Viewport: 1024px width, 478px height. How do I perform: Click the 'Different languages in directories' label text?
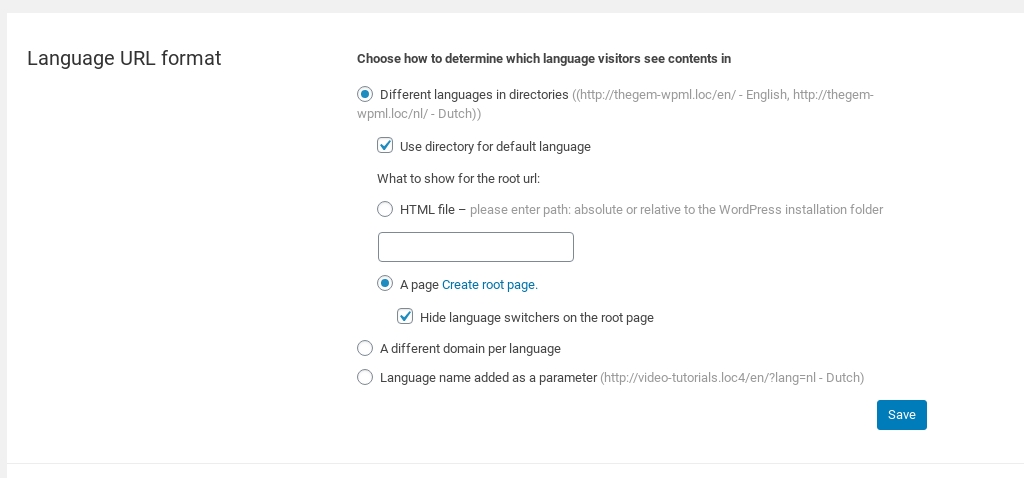point(474,95)
